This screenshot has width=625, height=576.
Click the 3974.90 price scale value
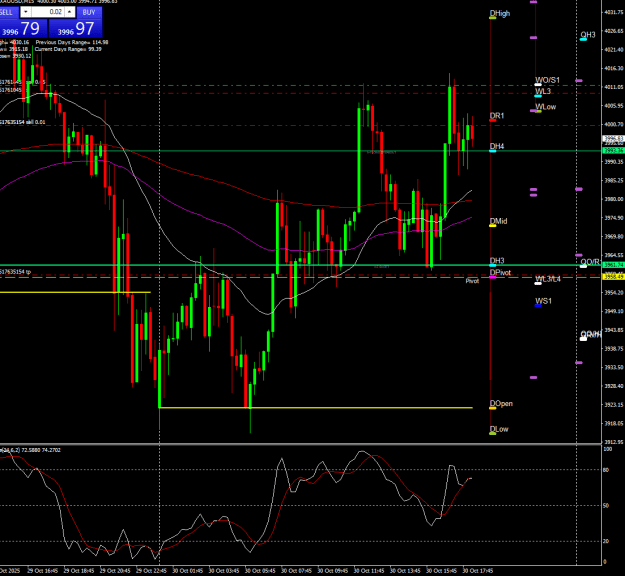(x=614, y=218)
